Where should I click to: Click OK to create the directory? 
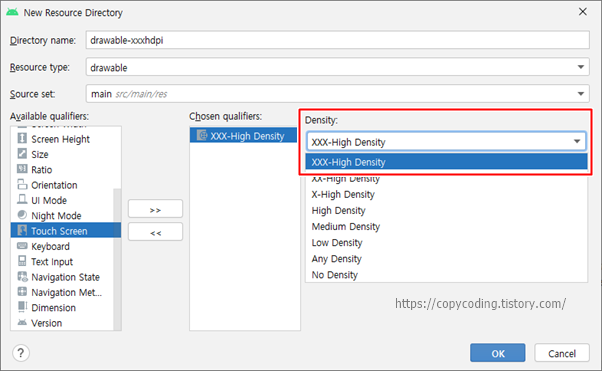click(498, 353)
